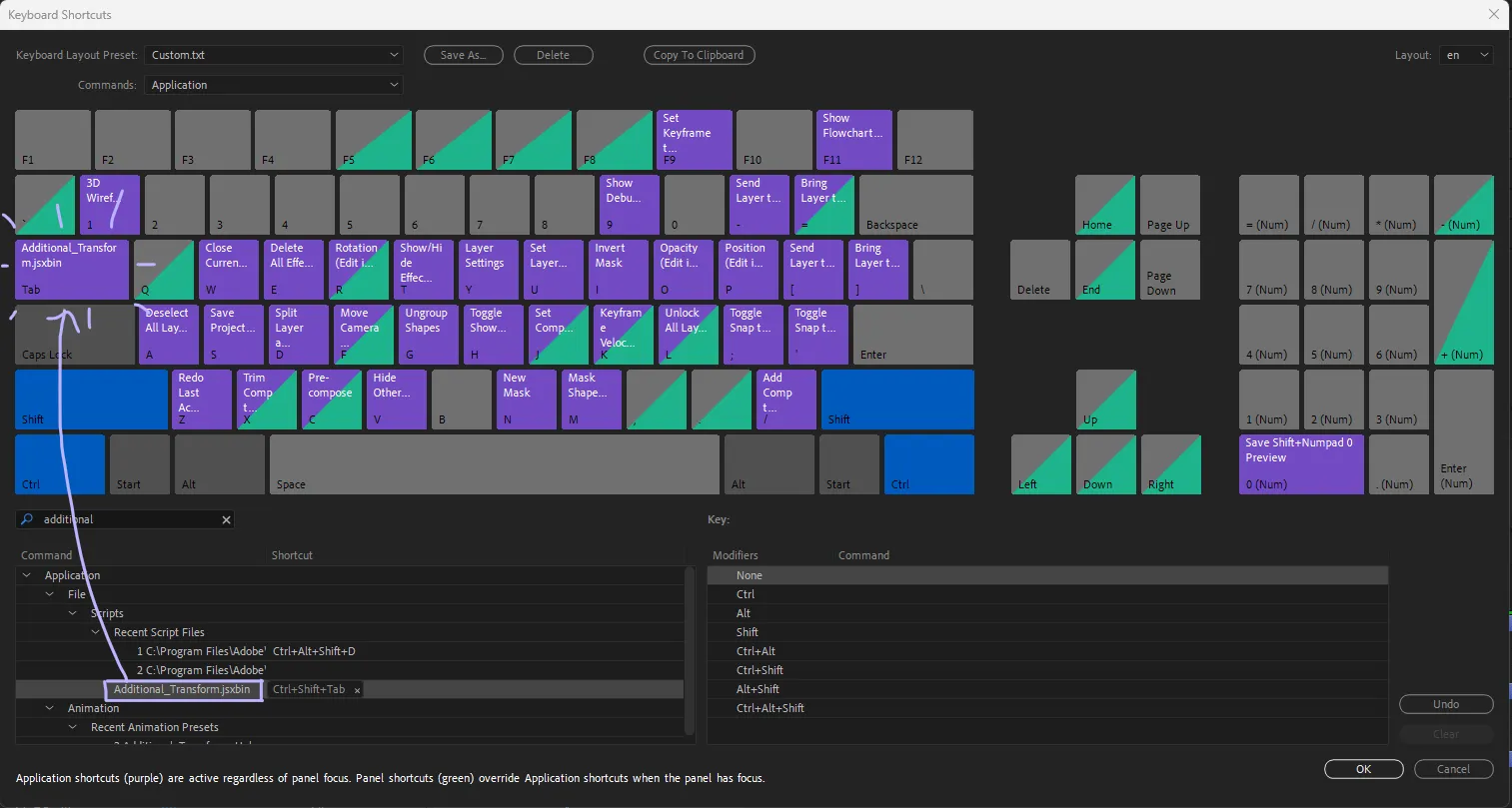1512x808 pixels.
Task: Select the None modifier row
Action: (1047, 575)
